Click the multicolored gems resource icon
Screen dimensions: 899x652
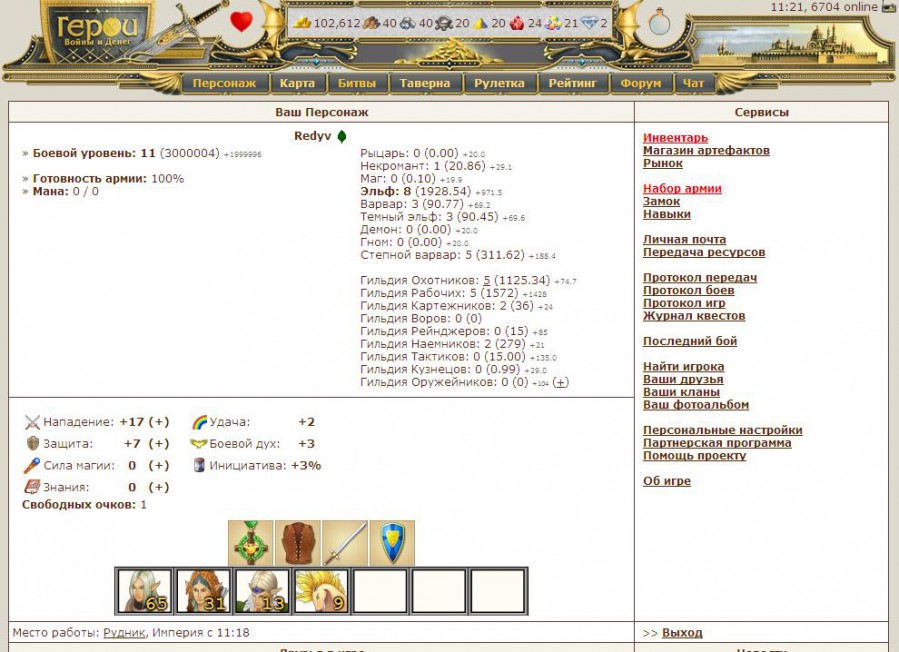553,23
